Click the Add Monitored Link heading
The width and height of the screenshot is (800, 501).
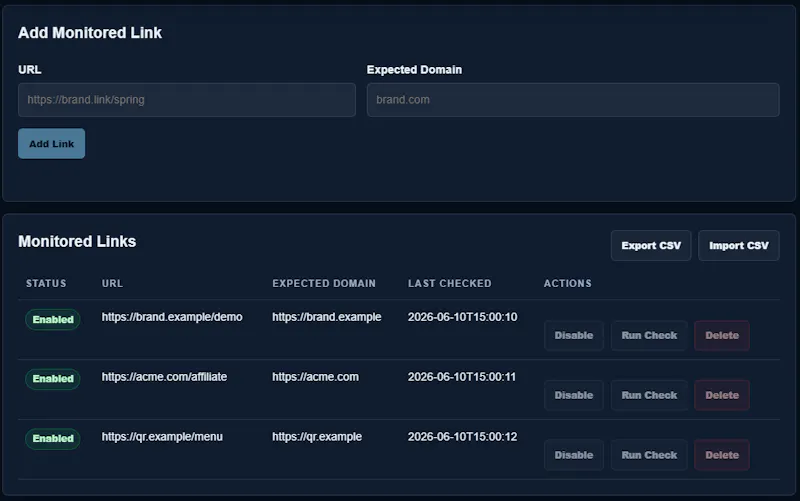point(90,33)
